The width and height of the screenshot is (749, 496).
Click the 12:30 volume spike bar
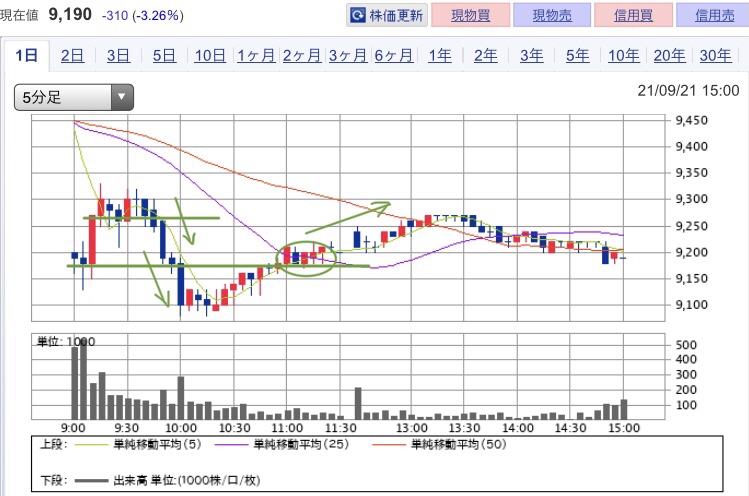(358, 403)
